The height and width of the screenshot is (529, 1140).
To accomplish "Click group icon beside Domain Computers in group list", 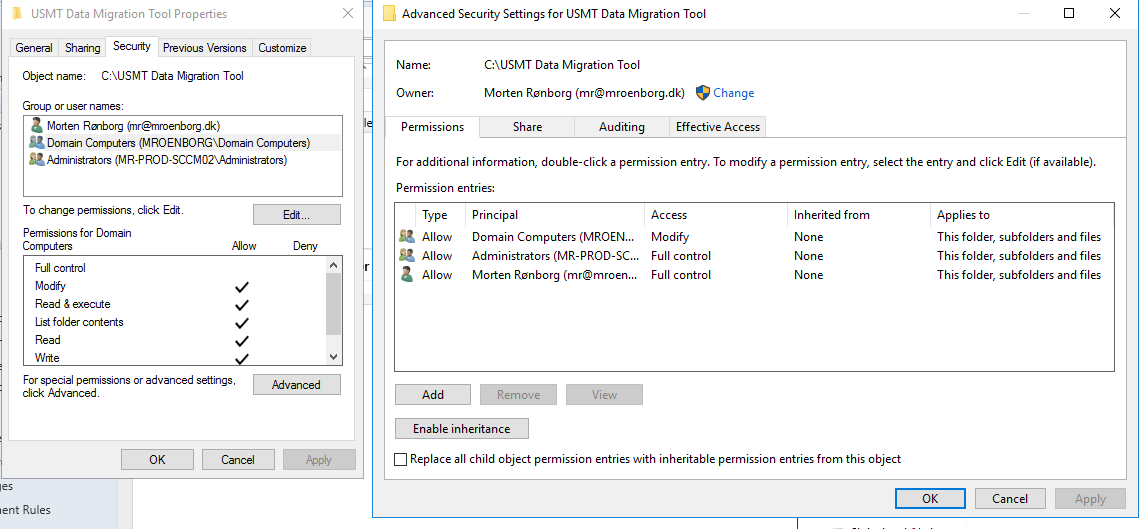I will [36, 142].
